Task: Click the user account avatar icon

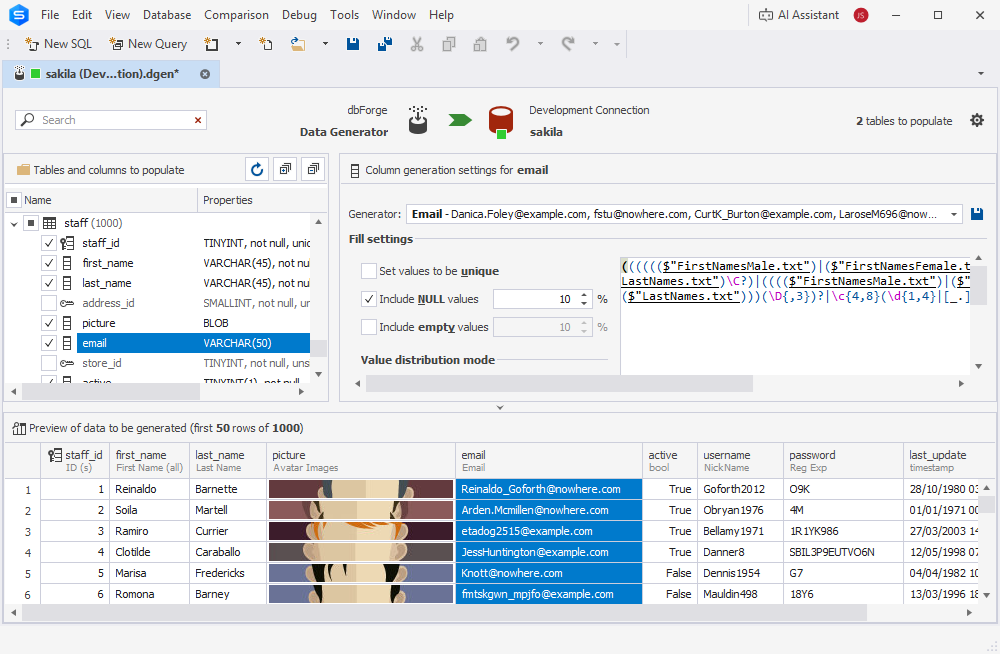Action: (x=861, y=15)
